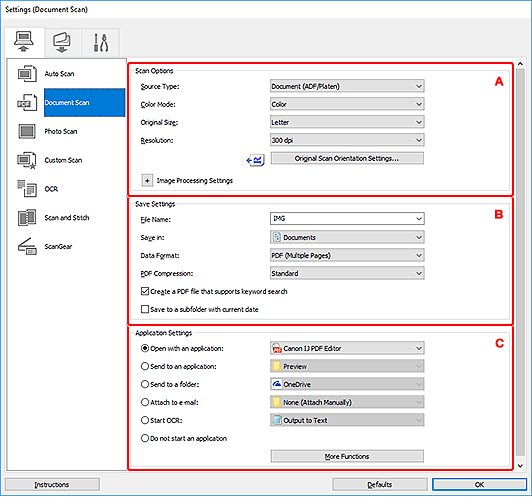This screenshot has width=532, height=497.
Task: Select the Scan and Stitch icon
Action: tap(27, 217)
